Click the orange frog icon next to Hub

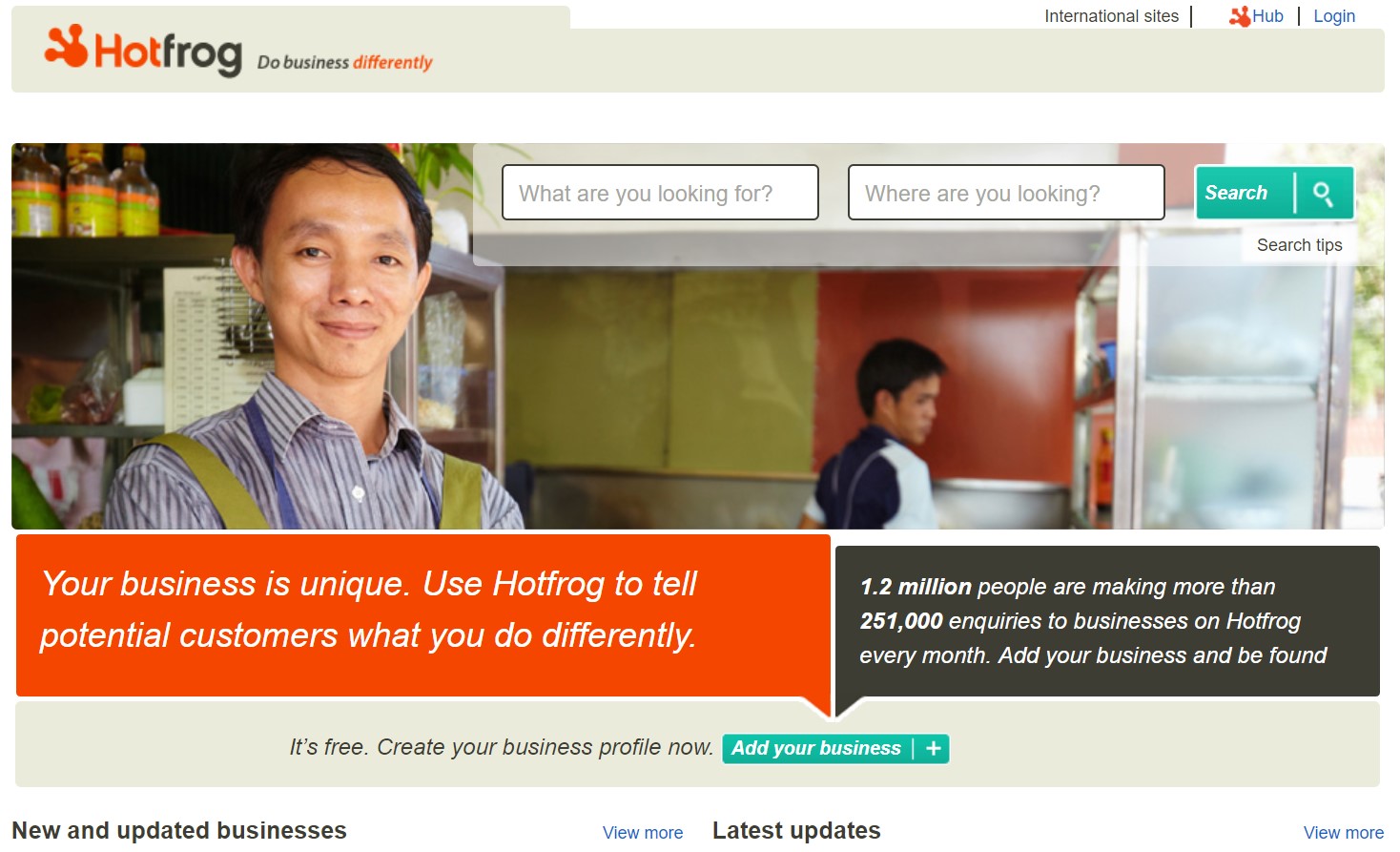coord(1239,16)
